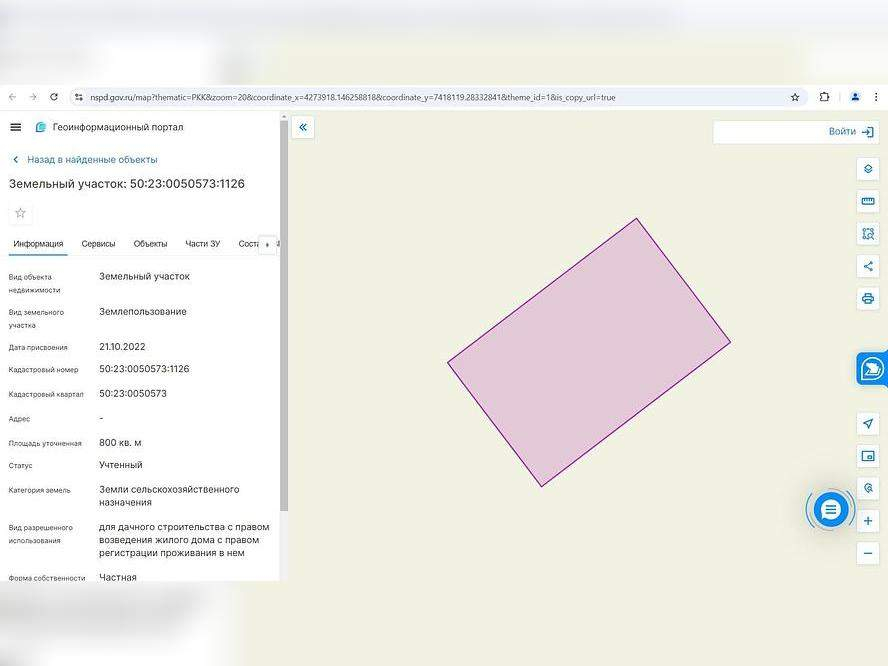This screenshot has width=888, height=666.
Task: Switch to the Сервисы tab
Action: (x=98, y=244)
